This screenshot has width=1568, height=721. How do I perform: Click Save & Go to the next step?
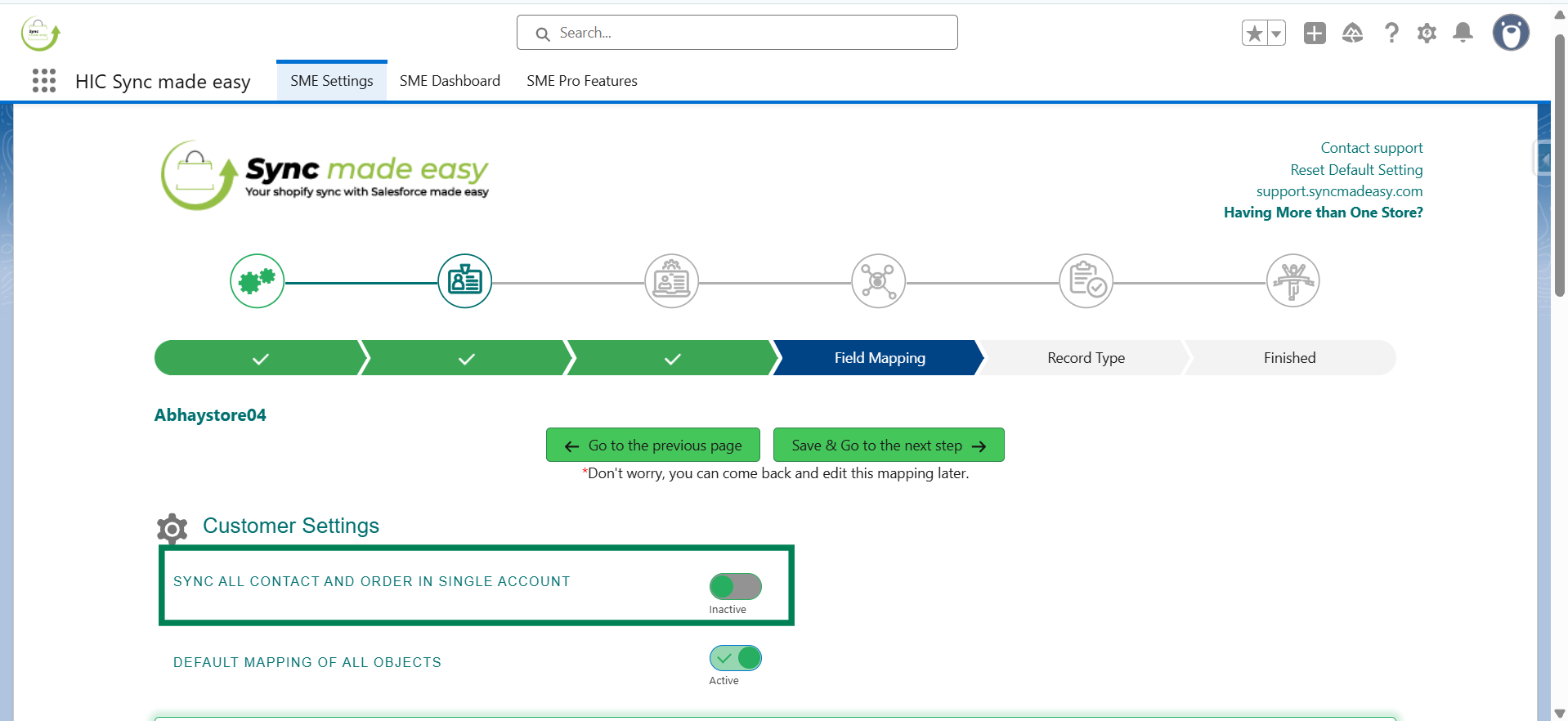tap(889, 445)
